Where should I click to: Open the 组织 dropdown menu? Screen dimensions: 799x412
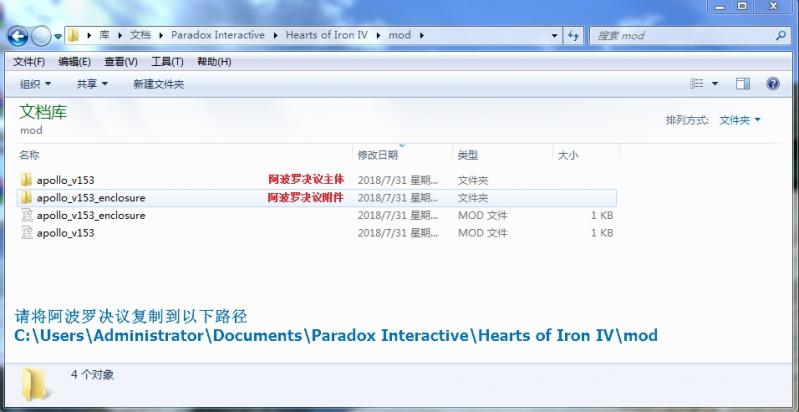35,84
